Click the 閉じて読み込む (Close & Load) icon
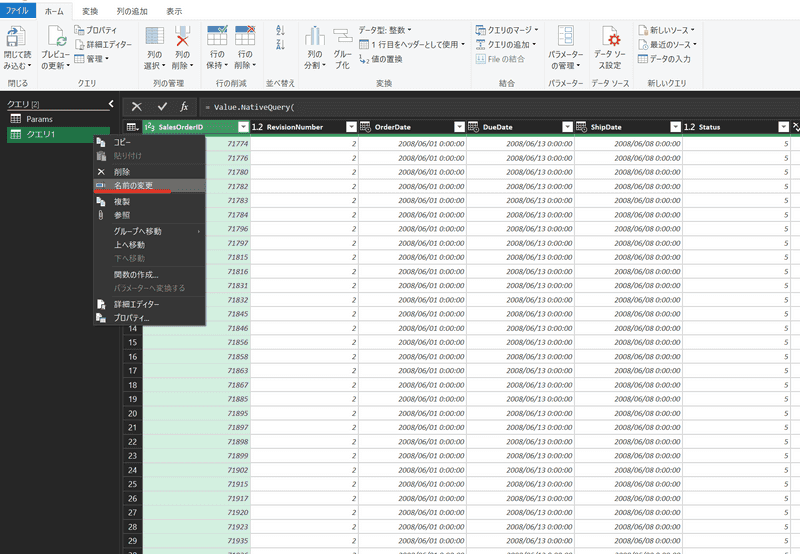800x554 pixels. point(16,38)
